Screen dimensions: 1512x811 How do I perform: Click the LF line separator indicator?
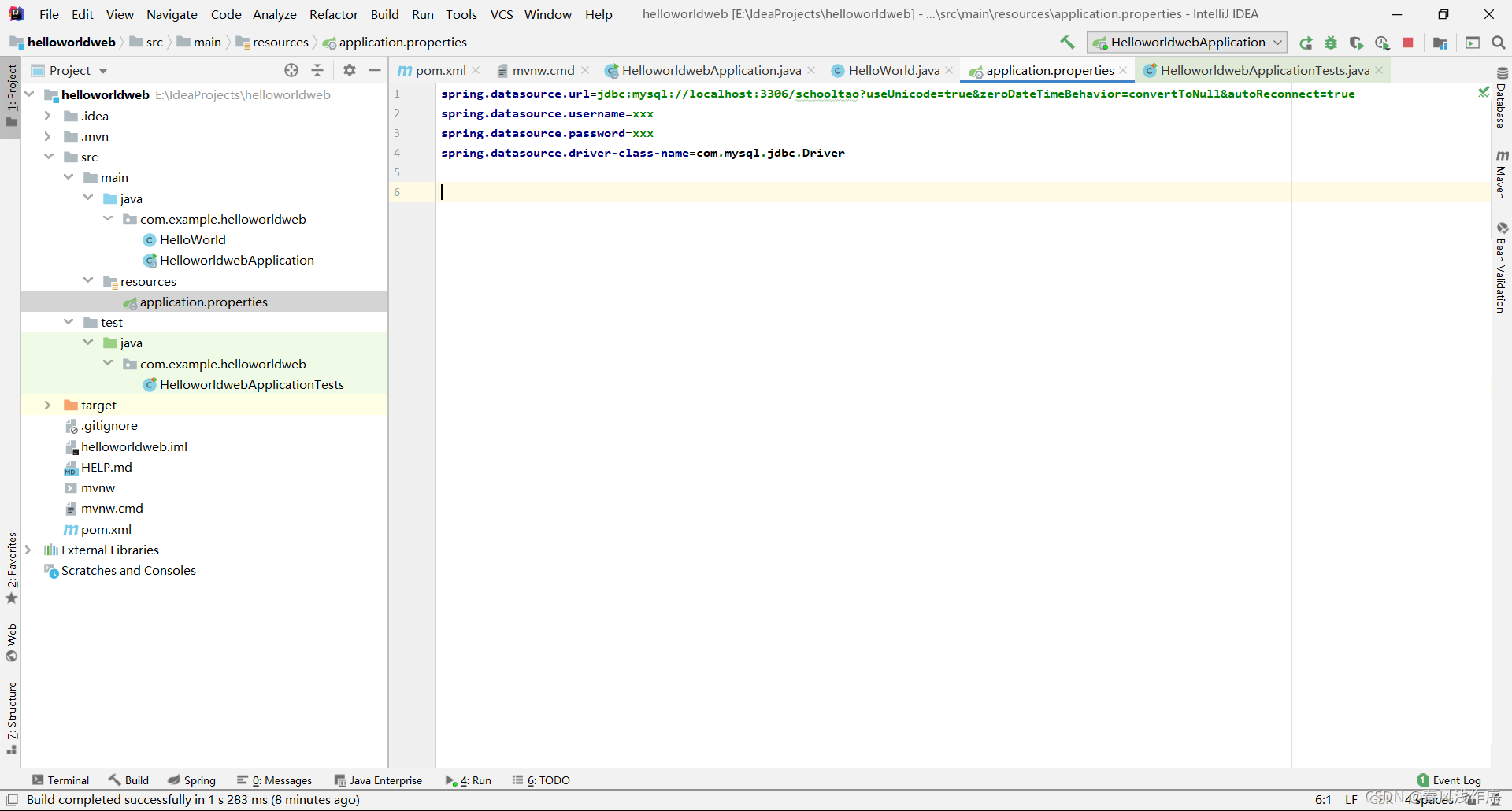tap(1351, 800)
